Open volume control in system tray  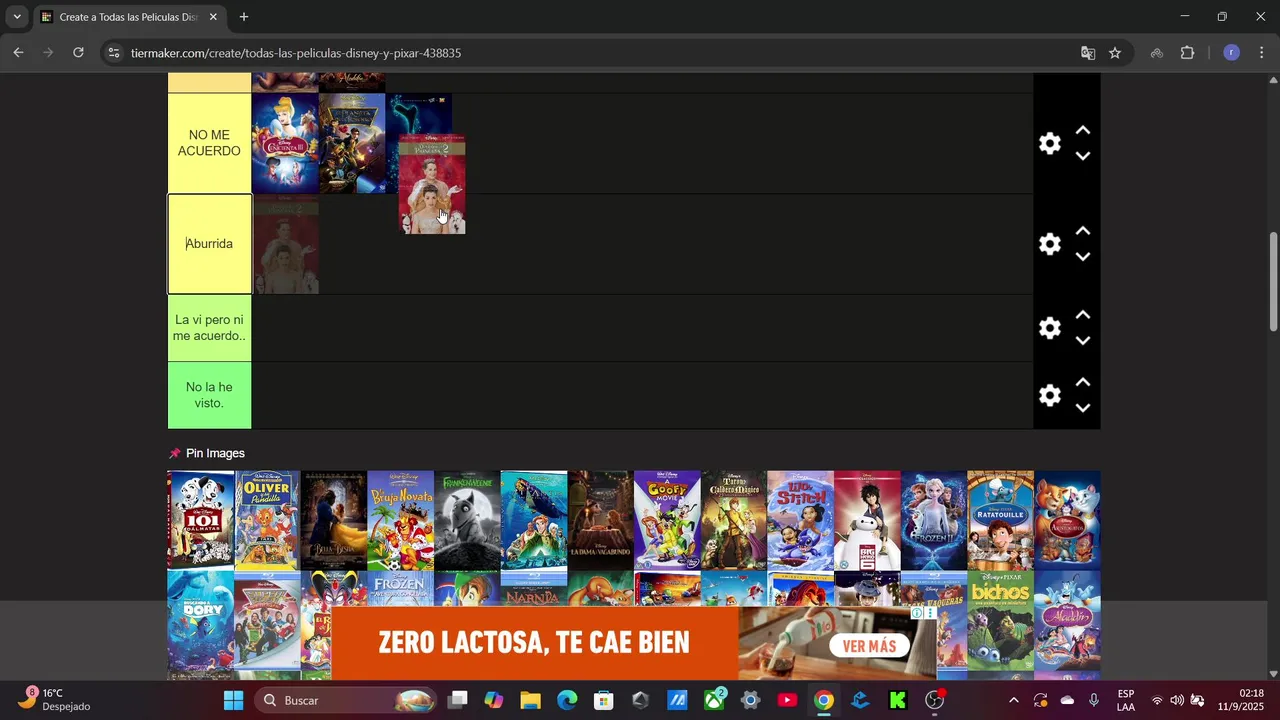click(1176, 700)
